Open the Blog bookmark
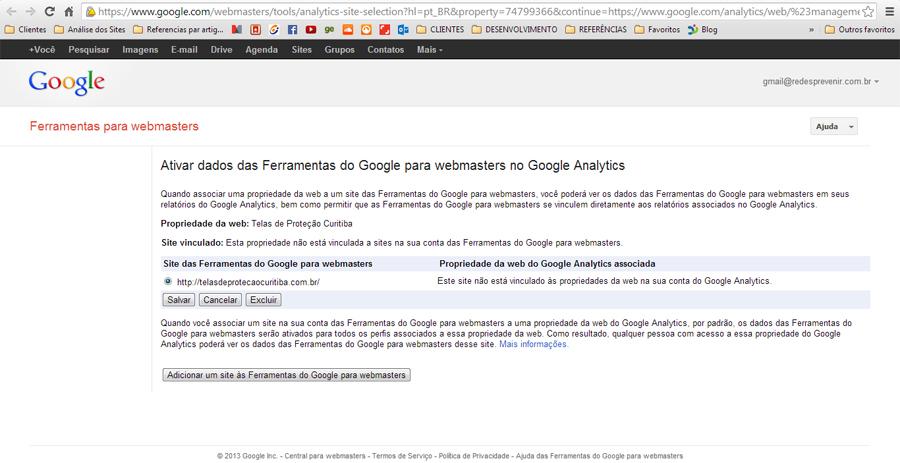Screen dimensions: 900x463 pyautogui.click(x=703, y=29)
